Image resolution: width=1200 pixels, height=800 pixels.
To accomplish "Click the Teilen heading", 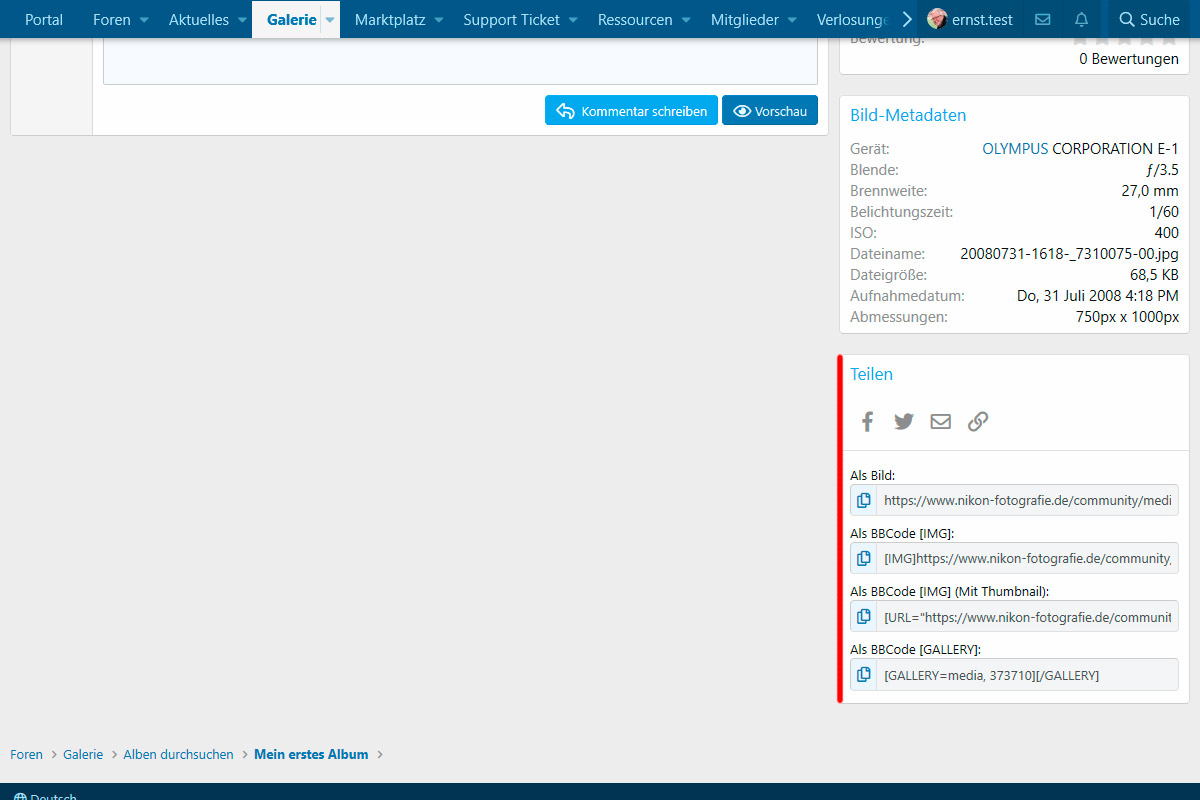I will (x=871, y=374).
